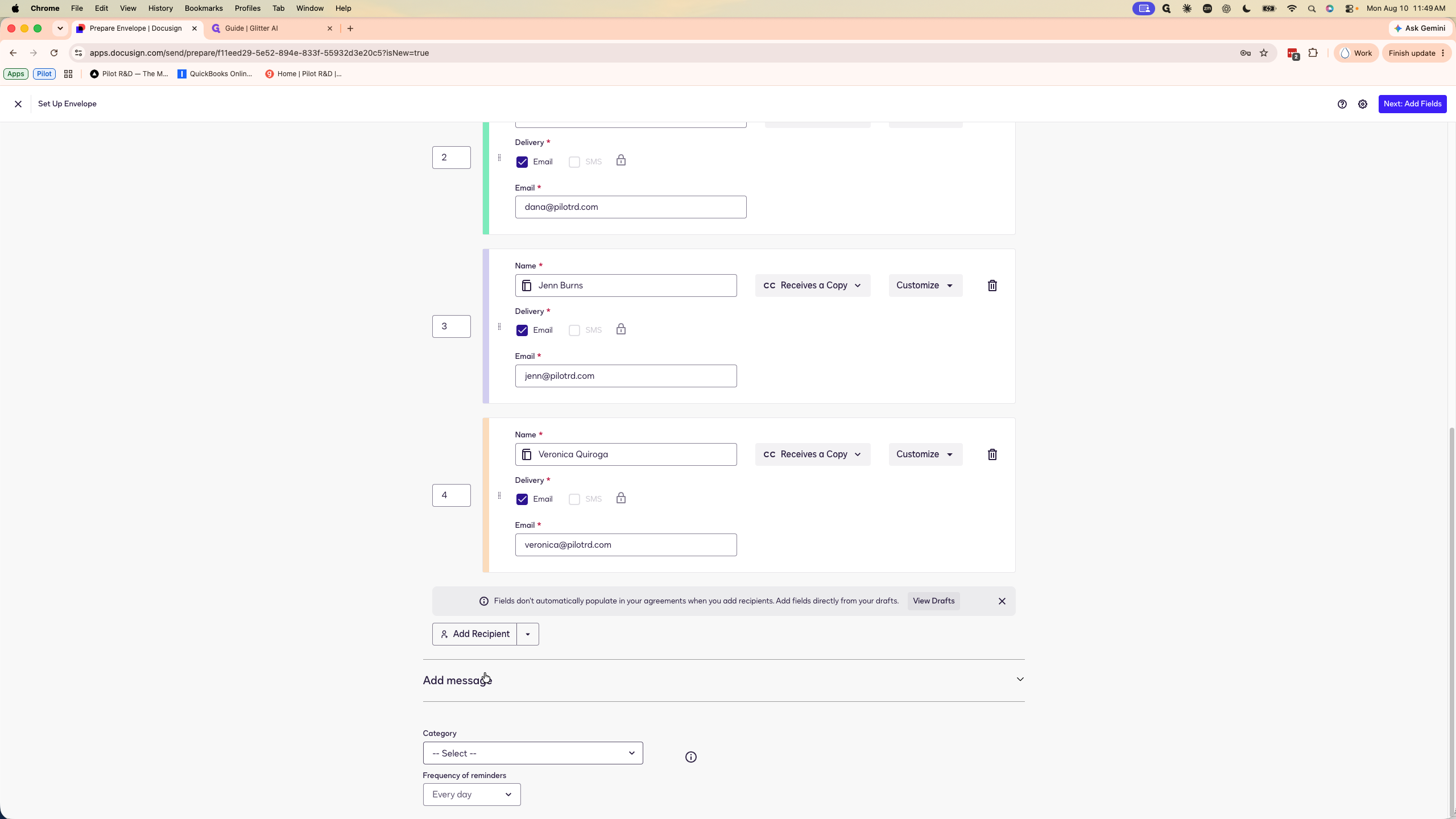This screenshot has width=1456, height=819.
Task: Click Next: Add Fields button
Action: click(x=1412, y=104)
